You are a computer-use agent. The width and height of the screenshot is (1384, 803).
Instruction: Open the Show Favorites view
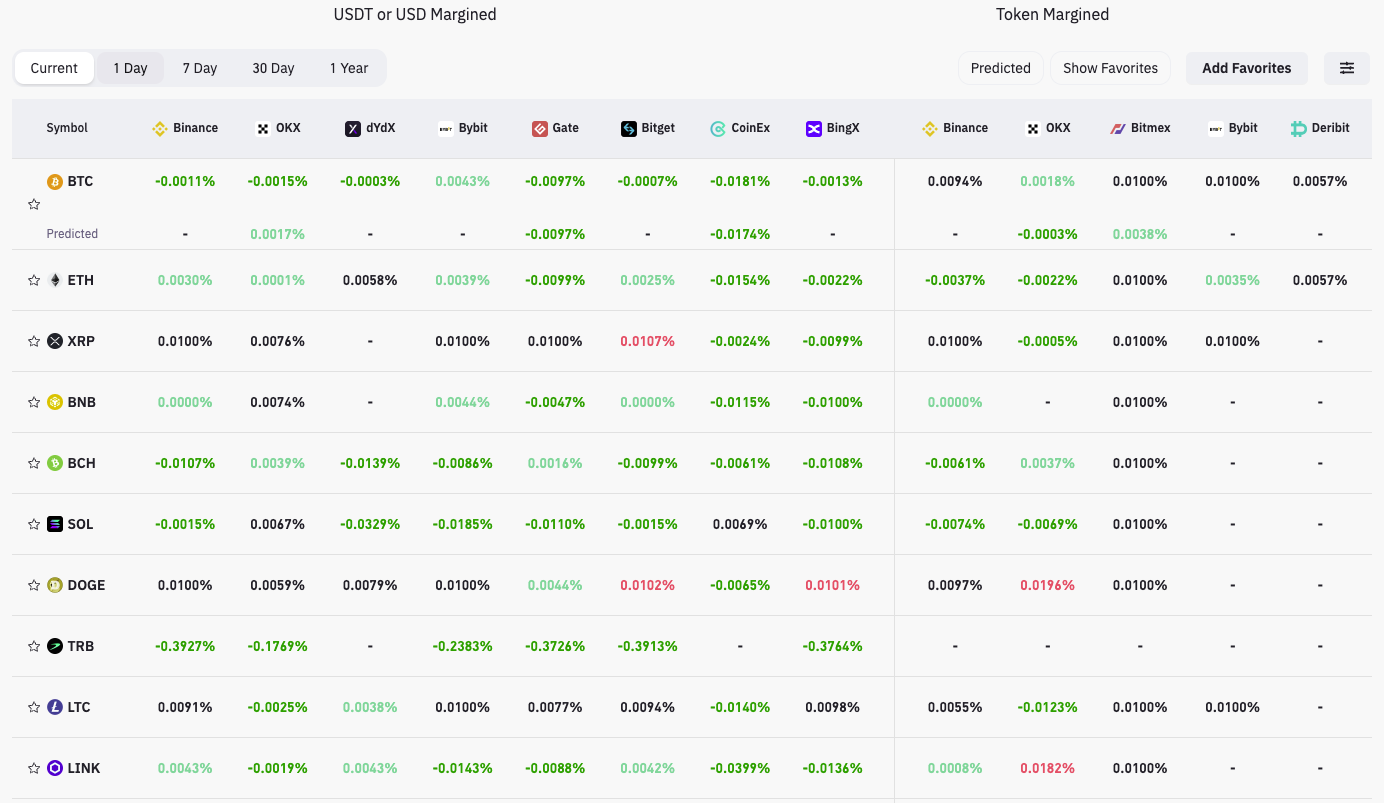[x=1110, y=67]
